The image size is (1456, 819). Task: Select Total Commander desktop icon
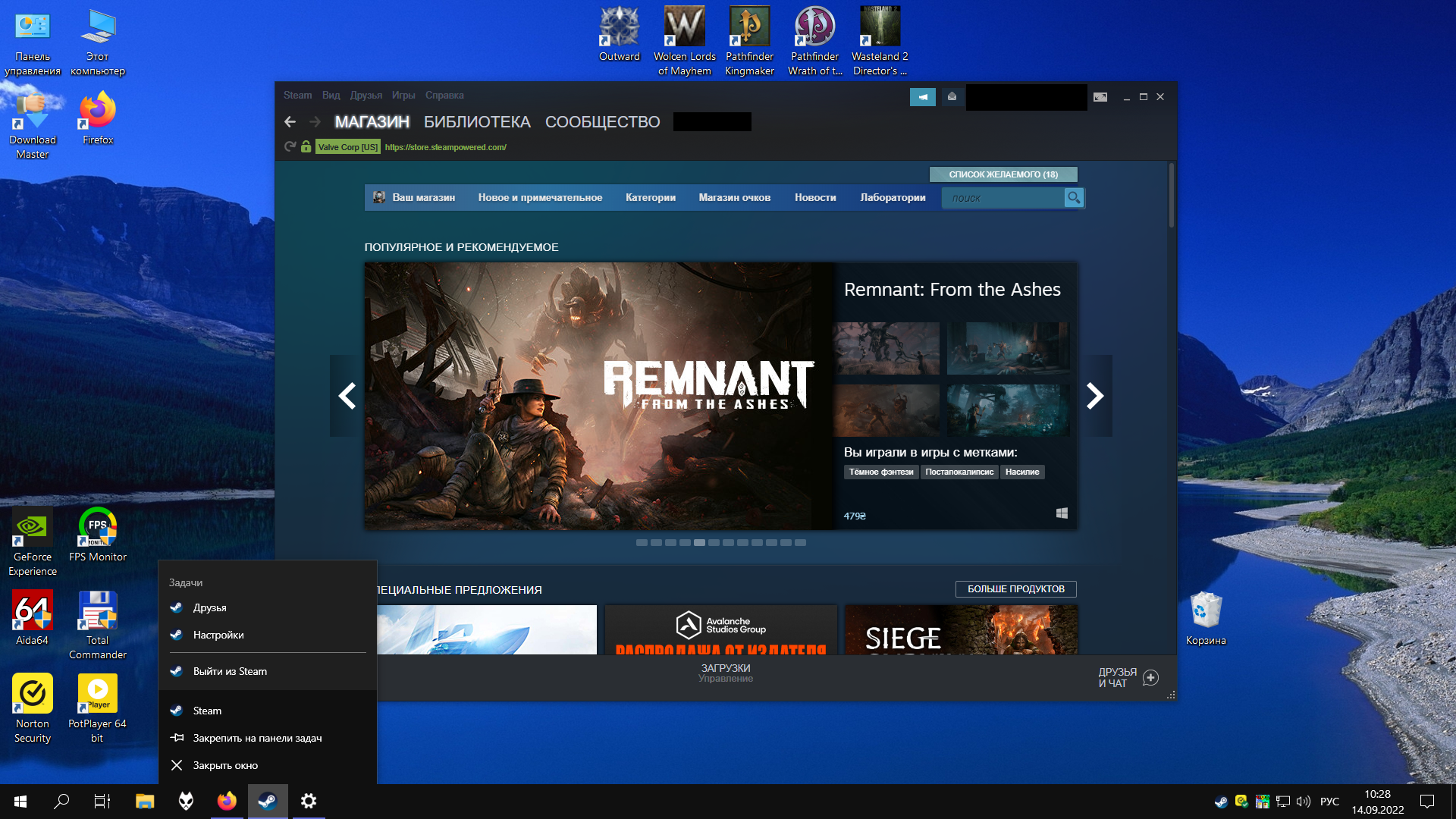click(x=98, y=626)
